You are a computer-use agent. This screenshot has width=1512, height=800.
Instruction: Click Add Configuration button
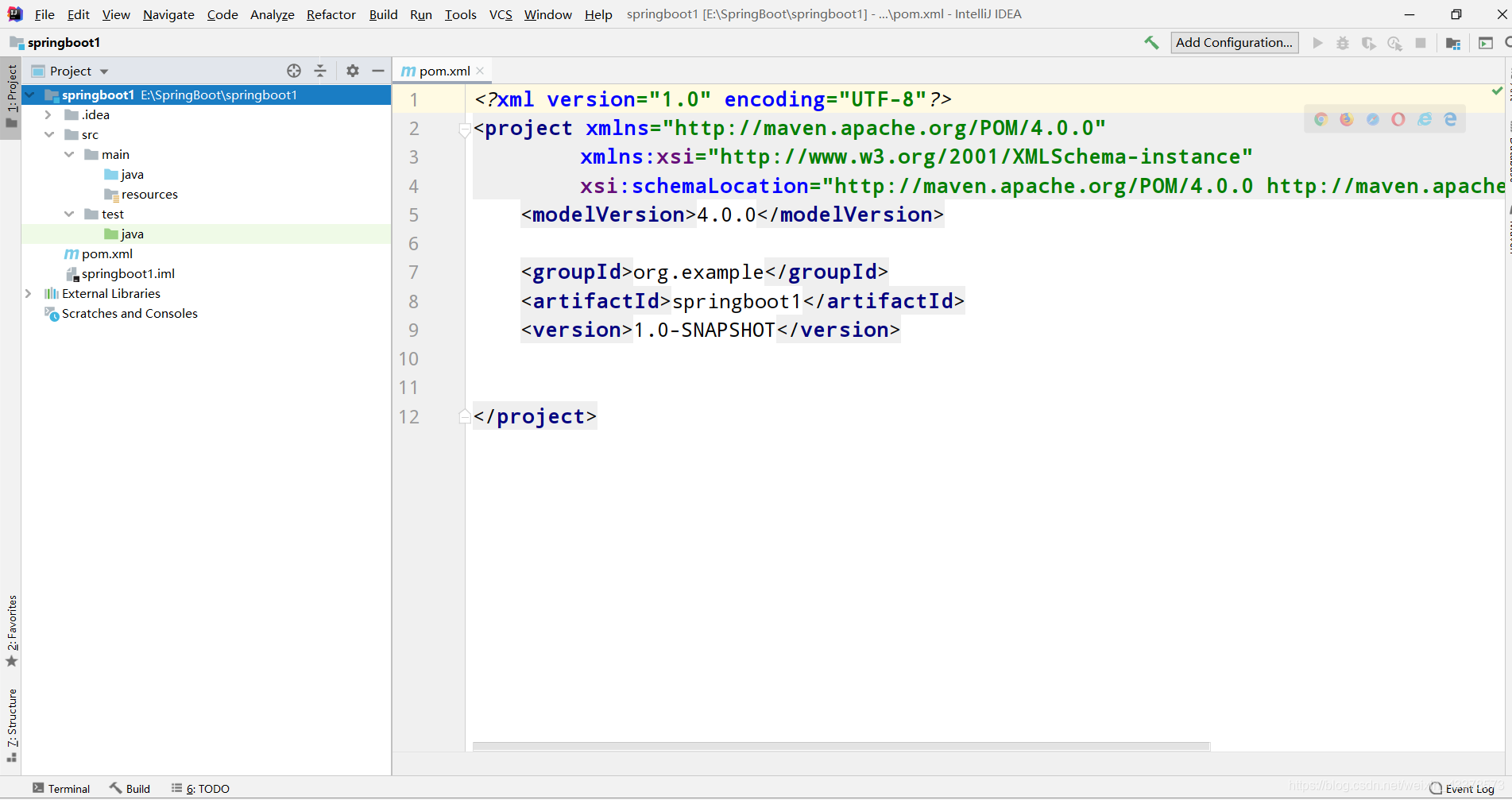pos(1235,43)
